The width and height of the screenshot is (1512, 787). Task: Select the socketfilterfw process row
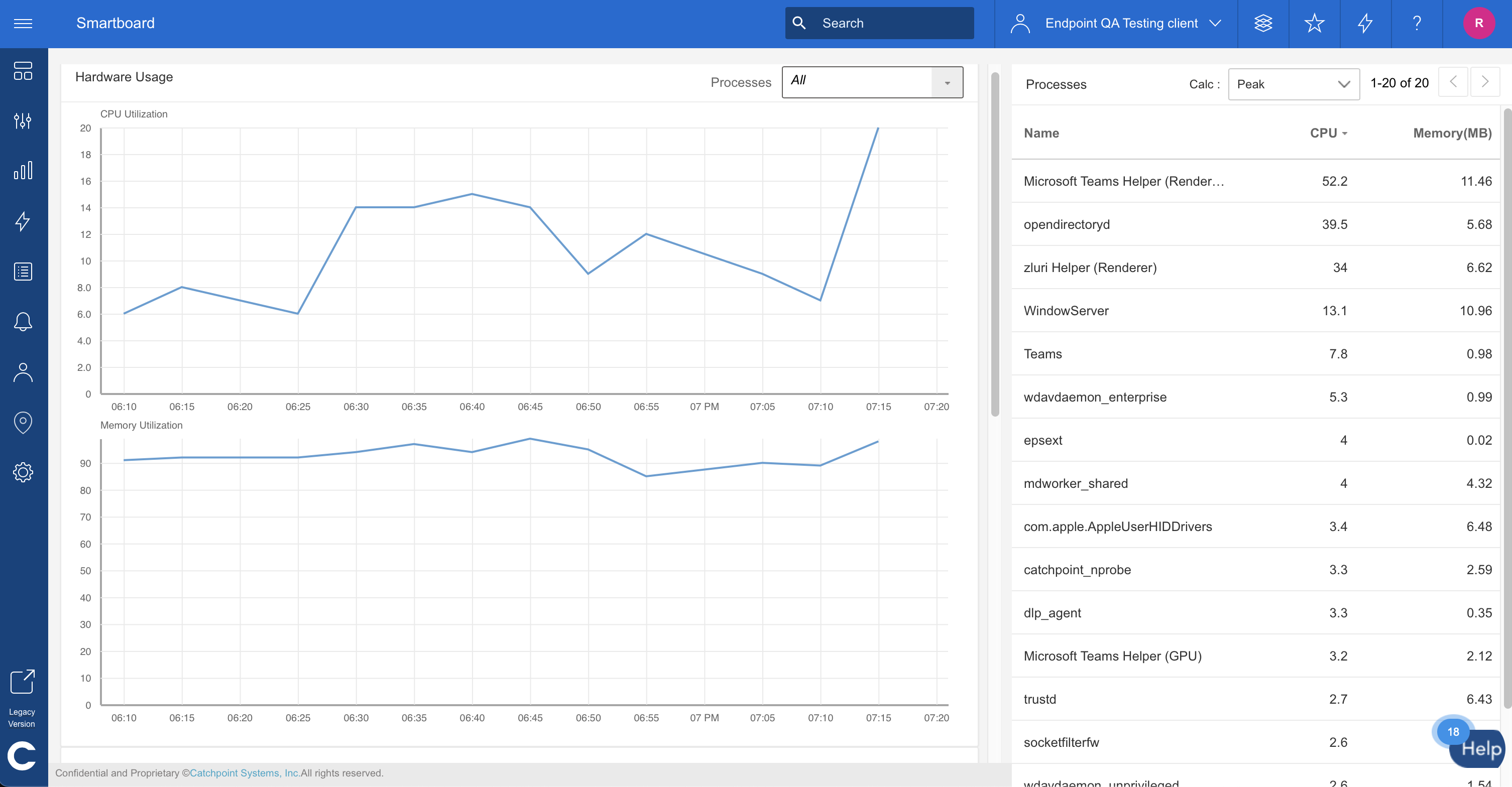[1256, 742]
